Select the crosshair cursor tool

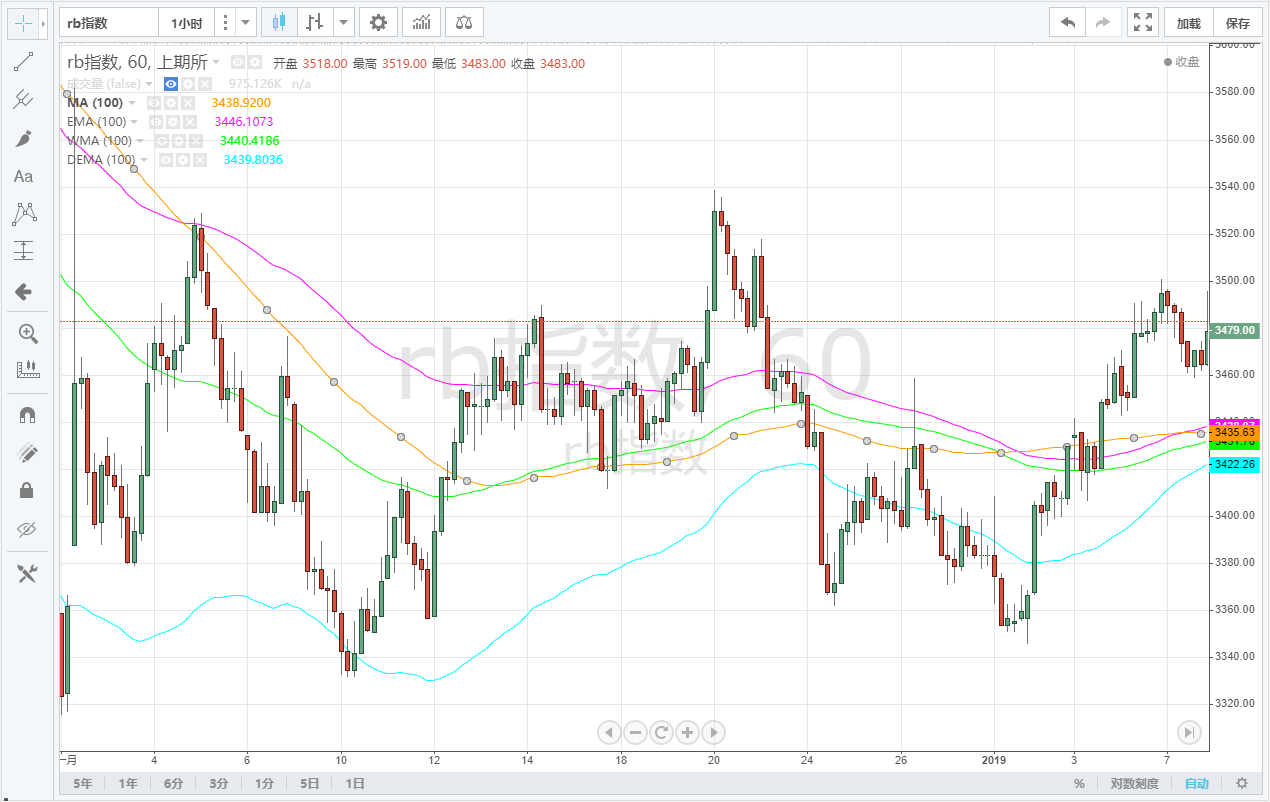tap(23, 22)
